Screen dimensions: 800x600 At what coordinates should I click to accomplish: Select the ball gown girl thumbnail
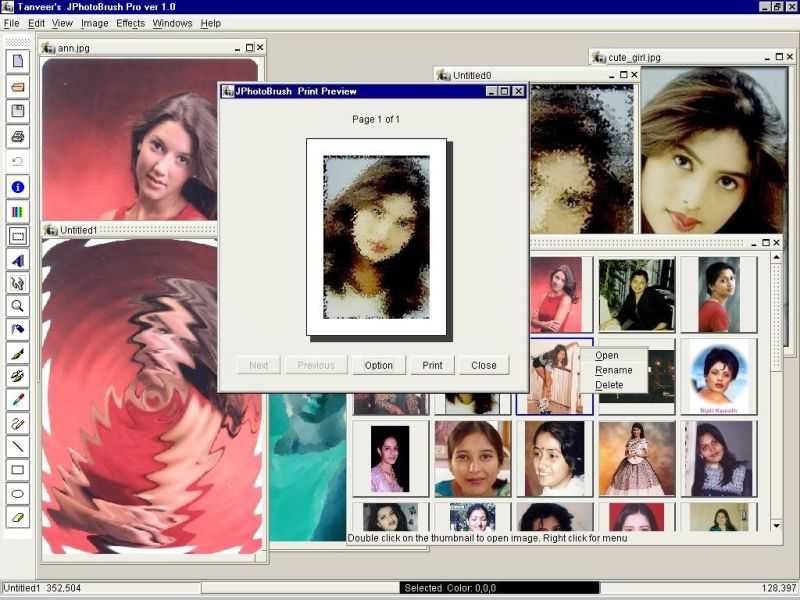(x=637, y=458)
